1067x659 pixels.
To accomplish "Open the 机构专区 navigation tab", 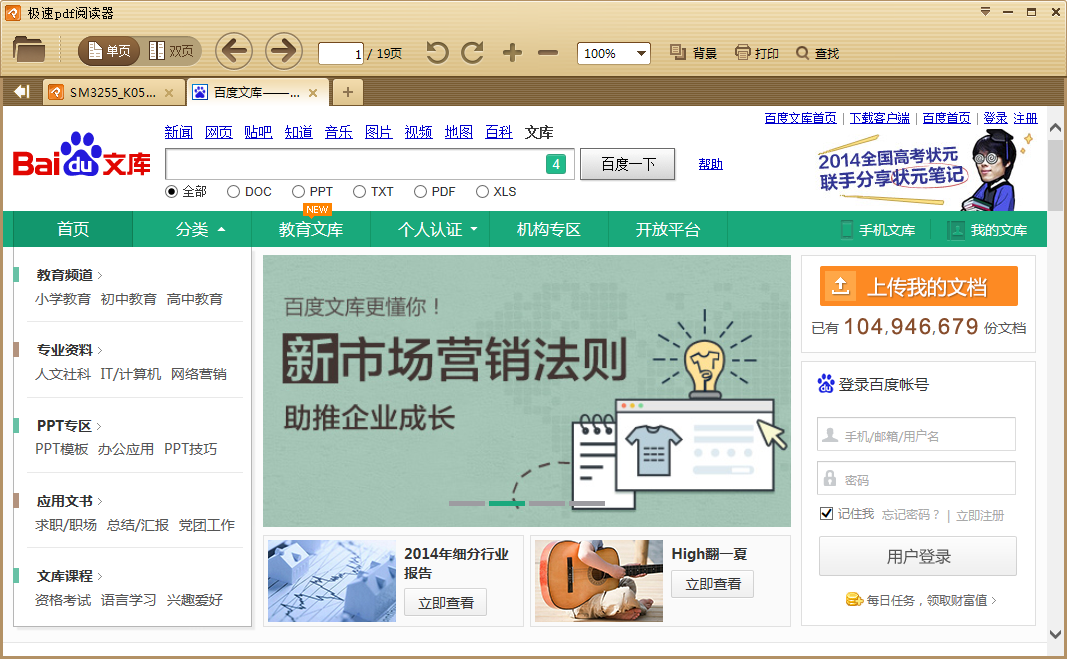I will [x=548, y=229].
